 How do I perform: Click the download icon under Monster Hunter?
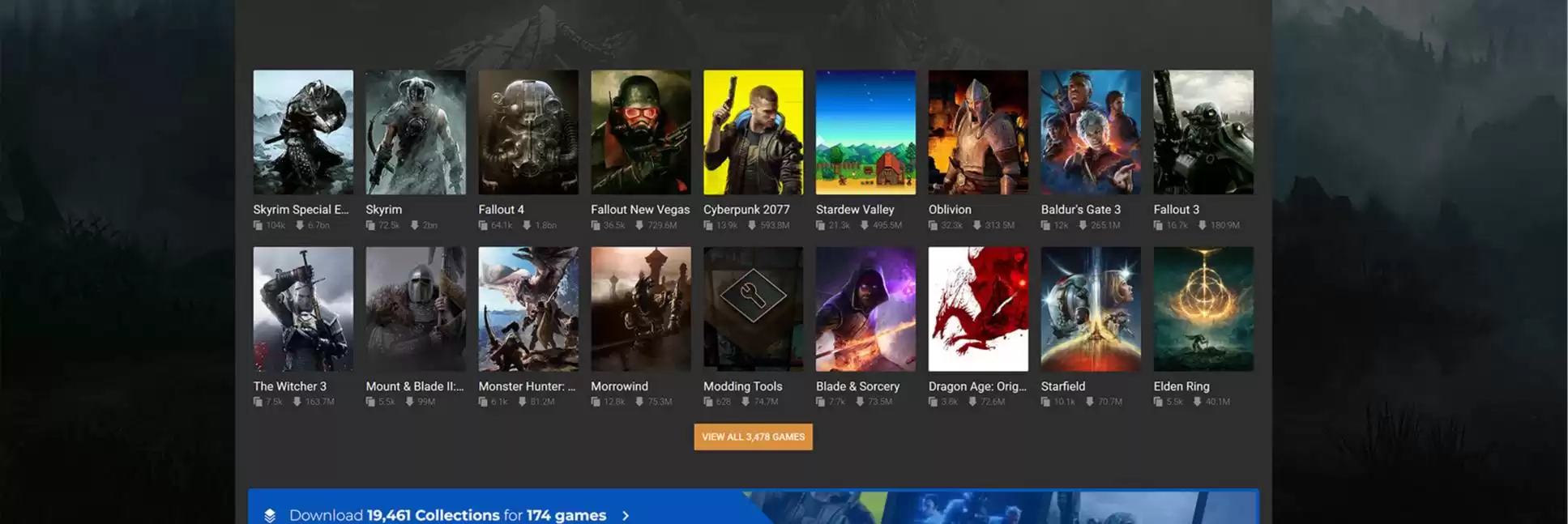tap(522, 402)
